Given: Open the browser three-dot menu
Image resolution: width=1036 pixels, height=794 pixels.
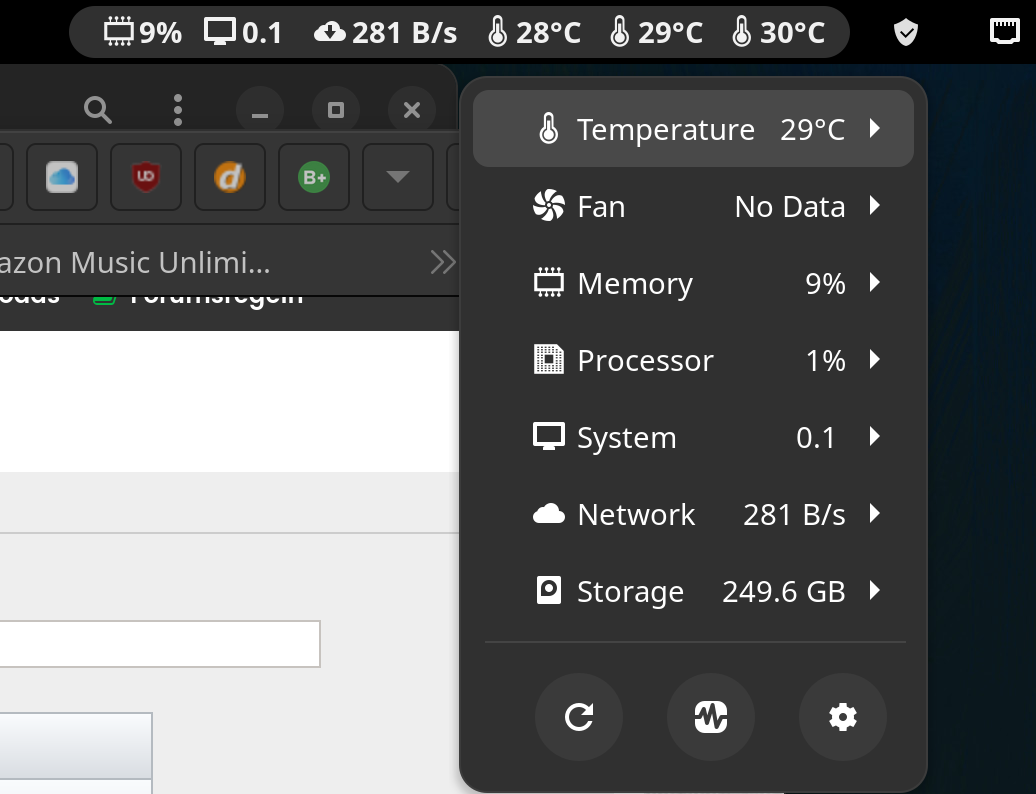Looking at the screenshot, I should (177, 110).
